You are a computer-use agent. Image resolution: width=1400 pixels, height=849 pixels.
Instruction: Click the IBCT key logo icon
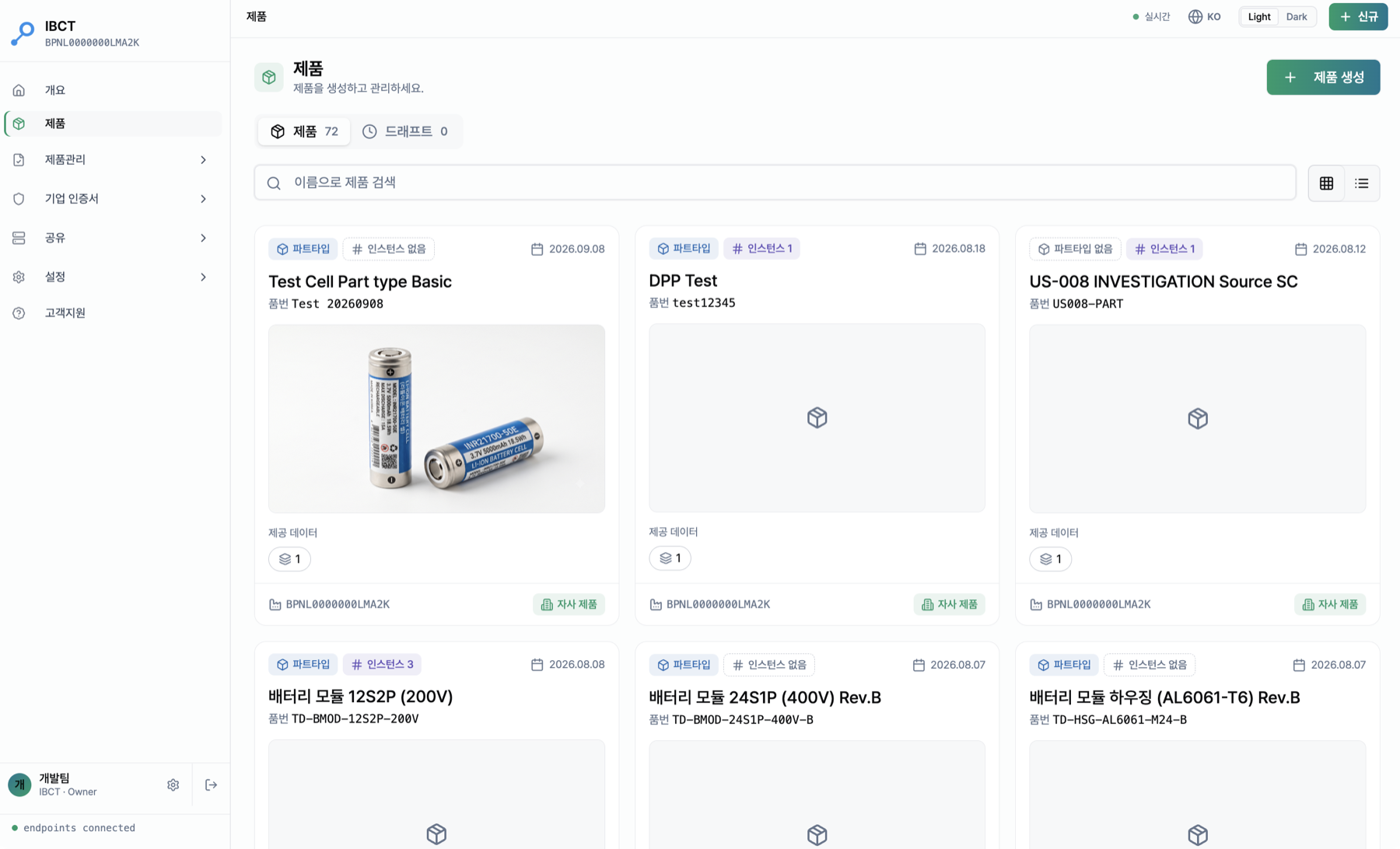23,33
